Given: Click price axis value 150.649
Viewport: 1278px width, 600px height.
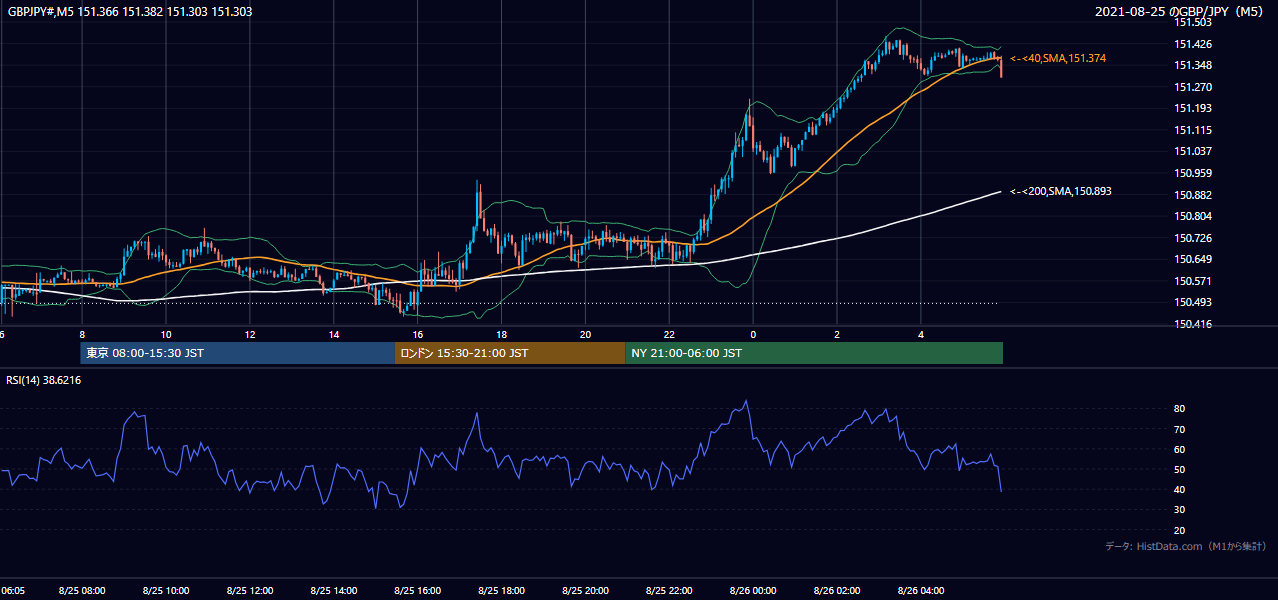Looking at the screenshot, I should click(1193, 259).
